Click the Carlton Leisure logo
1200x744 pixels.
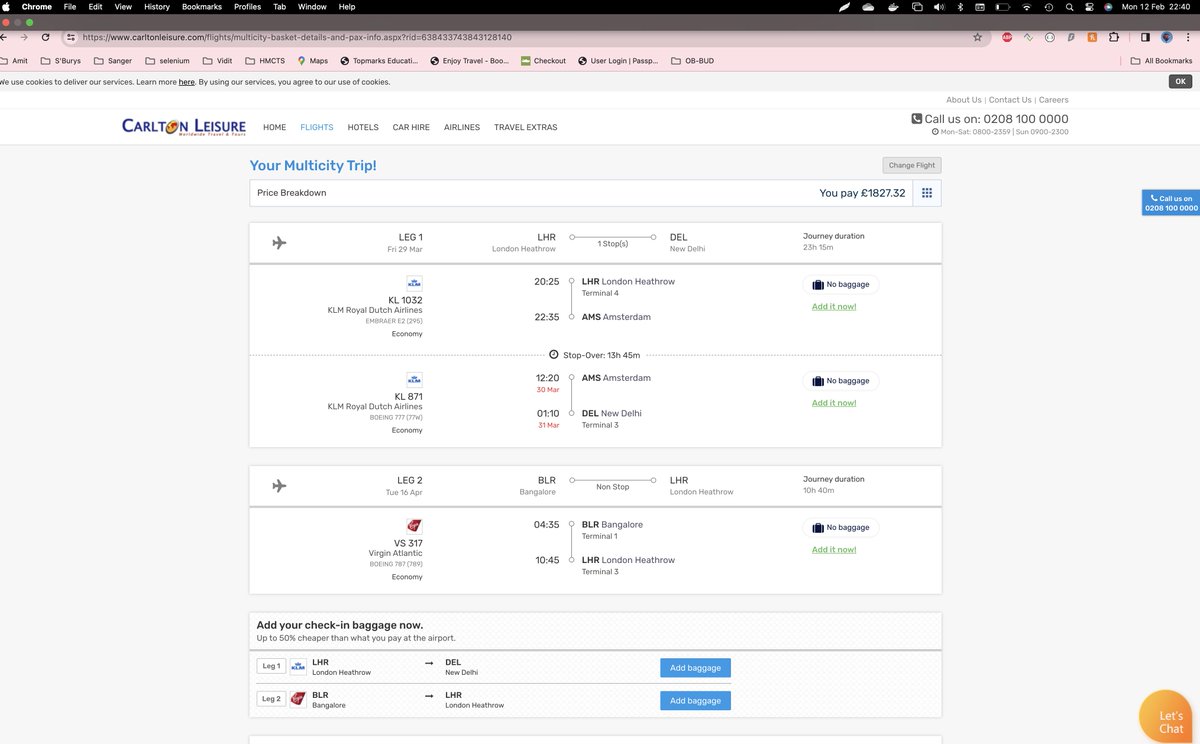(183, 126)
